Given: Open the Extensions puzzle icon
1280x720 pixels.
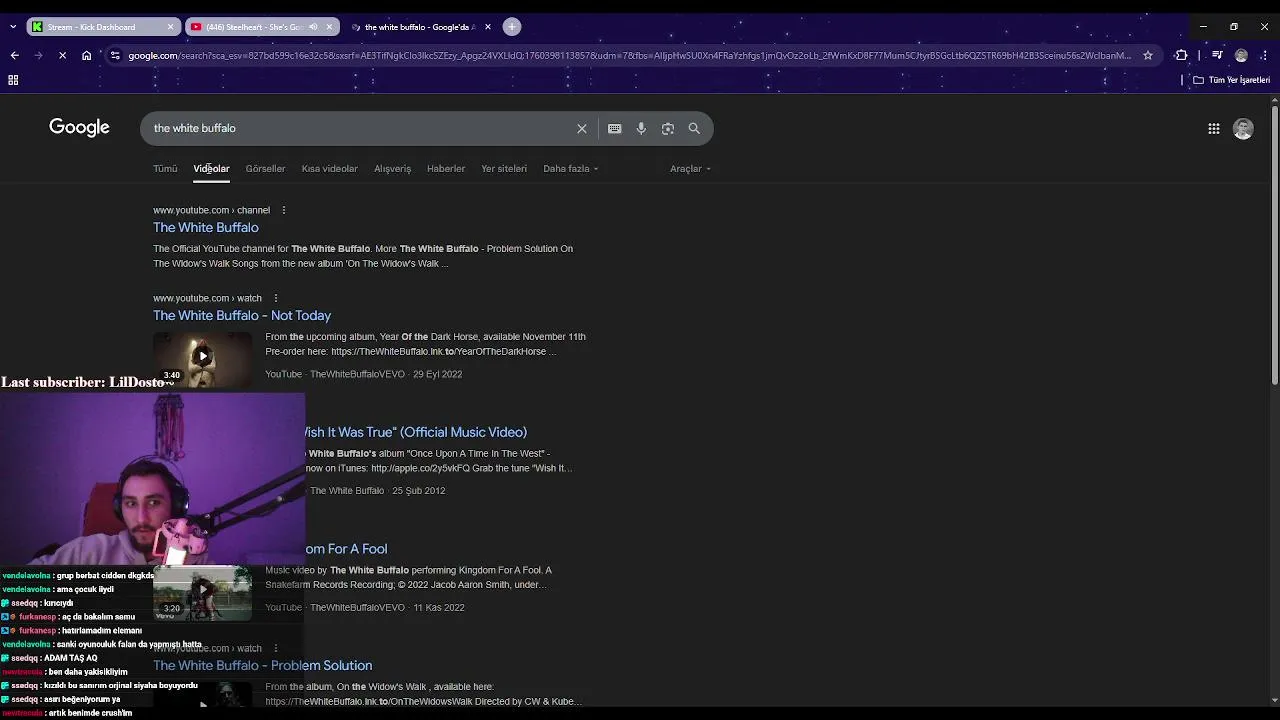Looking at the screenshot, I should 1181,56.
